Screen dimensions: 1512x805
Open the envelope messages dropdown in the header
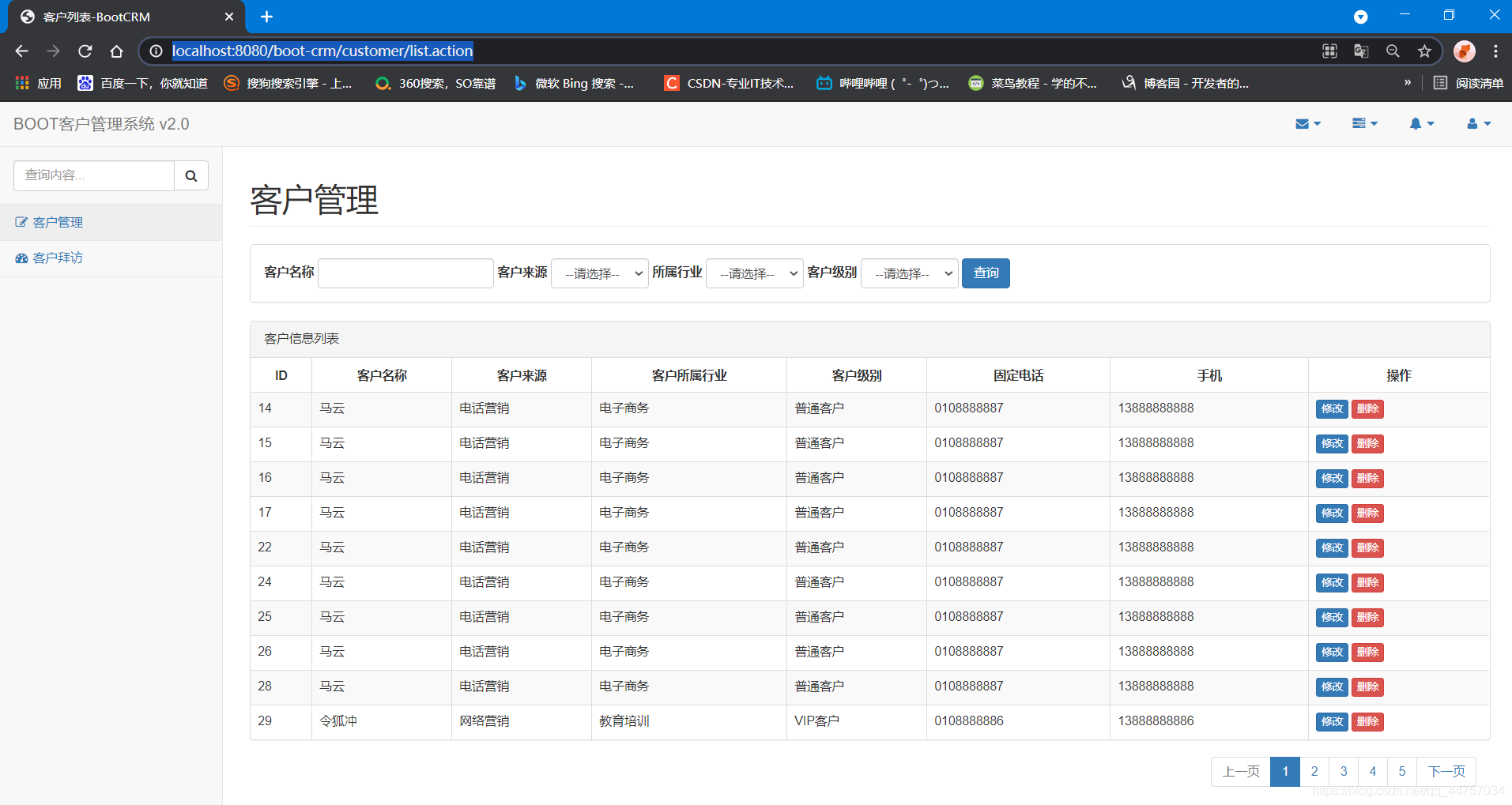coord(1308,124)
